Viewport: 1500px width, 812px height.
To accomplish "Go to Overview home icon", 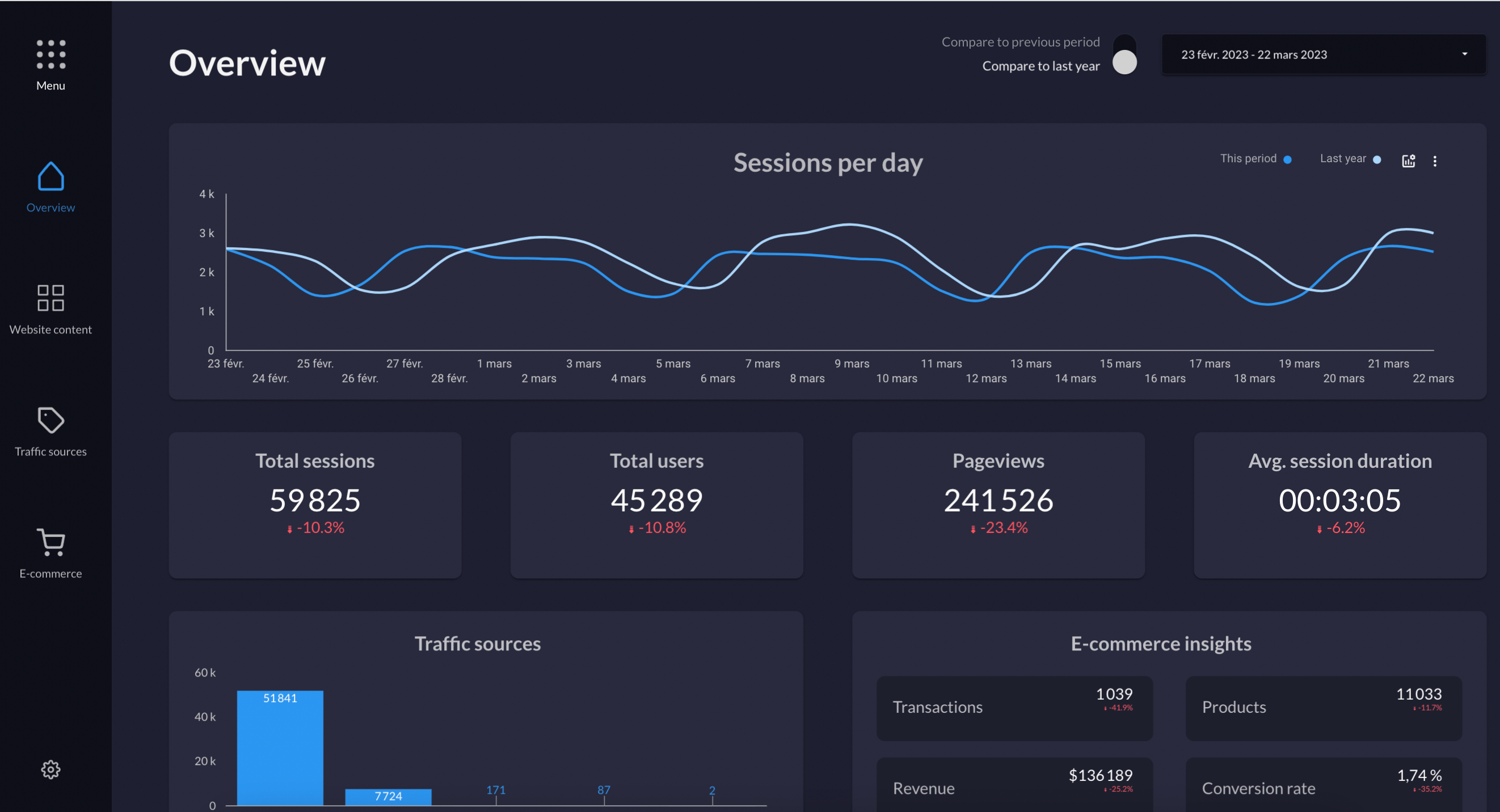I will [50, 176].
